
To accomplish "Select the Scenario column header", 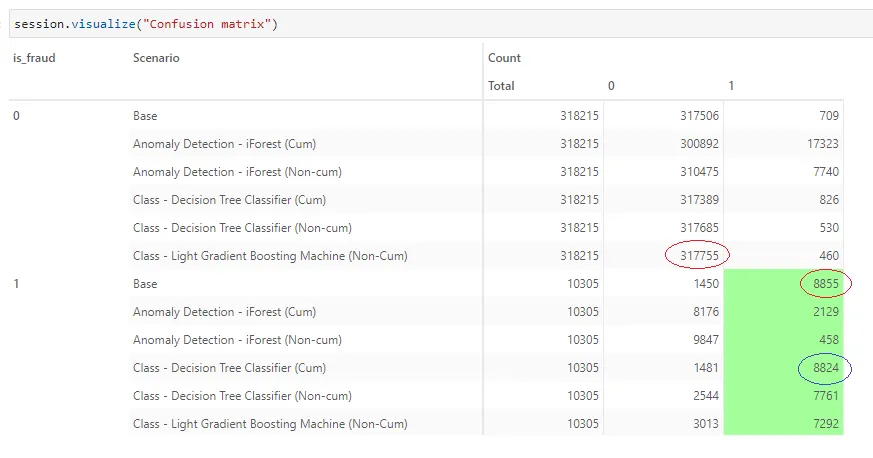I will pyautogui.click(x=156, y=58).
